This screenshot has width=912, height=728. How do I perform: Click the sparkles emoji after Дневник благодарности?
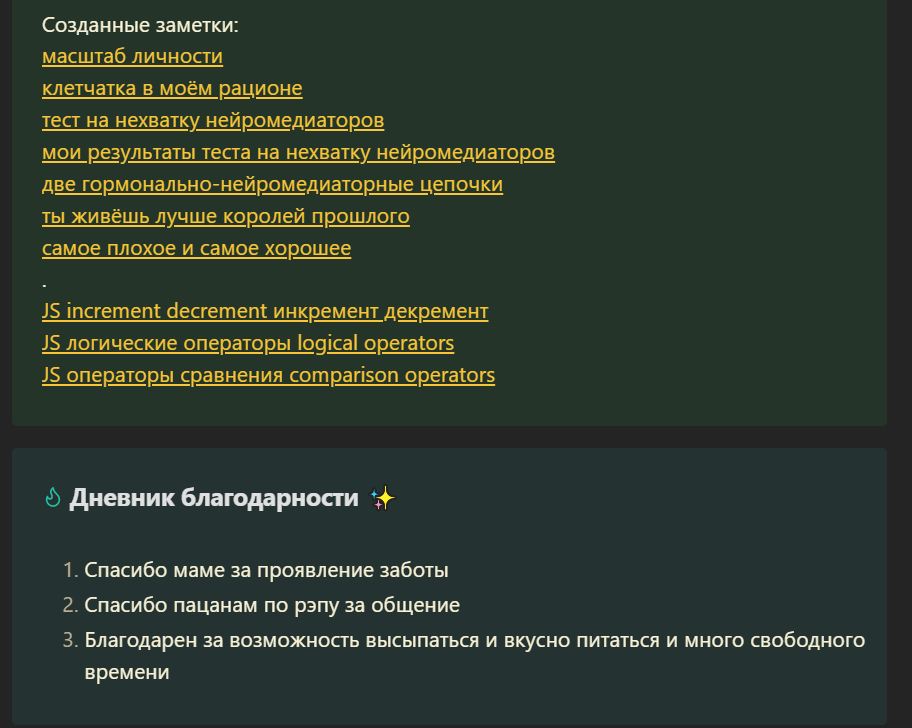point(383,498)
